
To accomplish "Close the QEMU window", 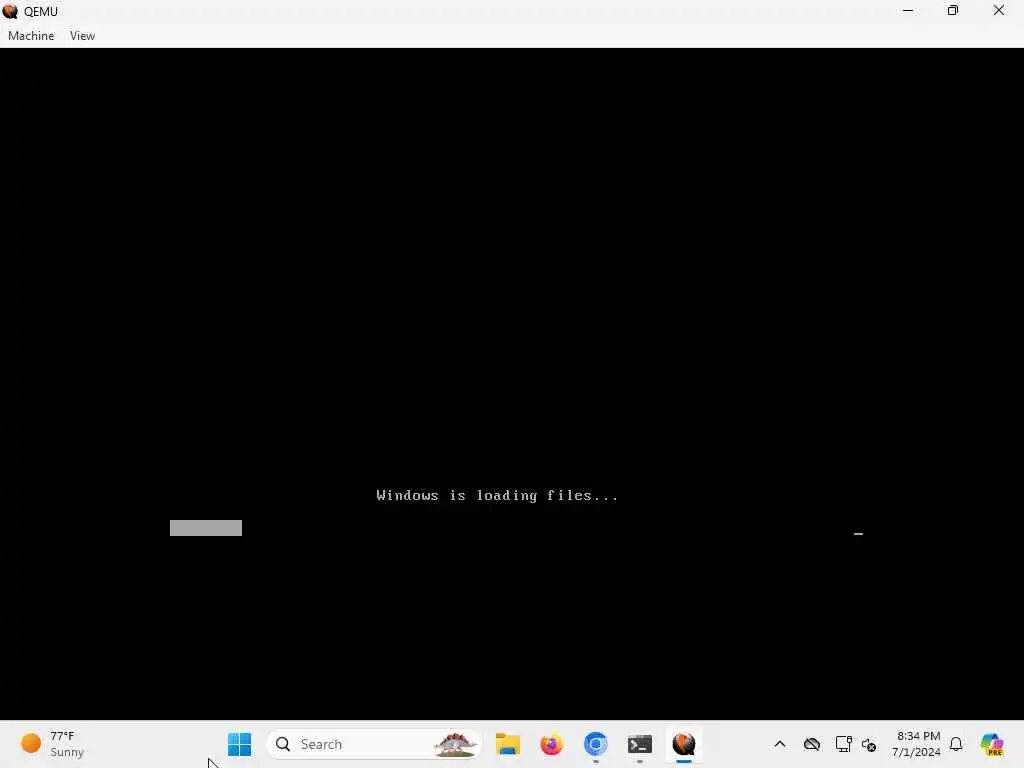I will tap(999, 10).
